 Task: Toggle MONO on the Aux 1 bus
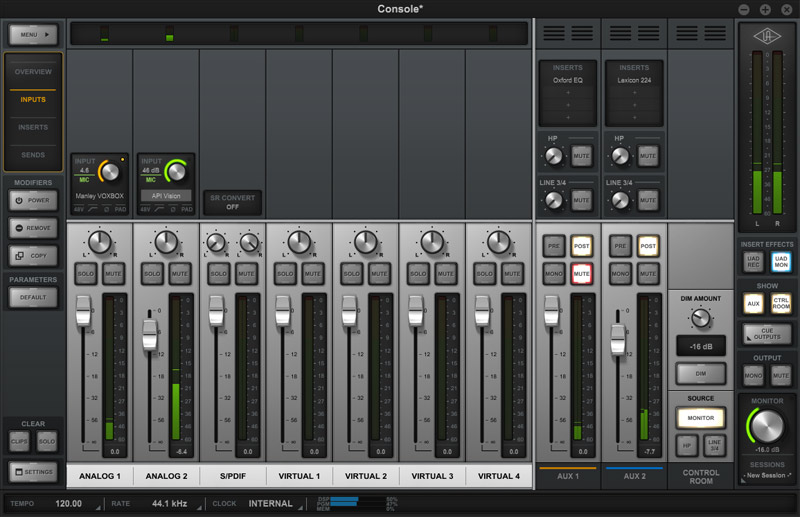[554, 274]
